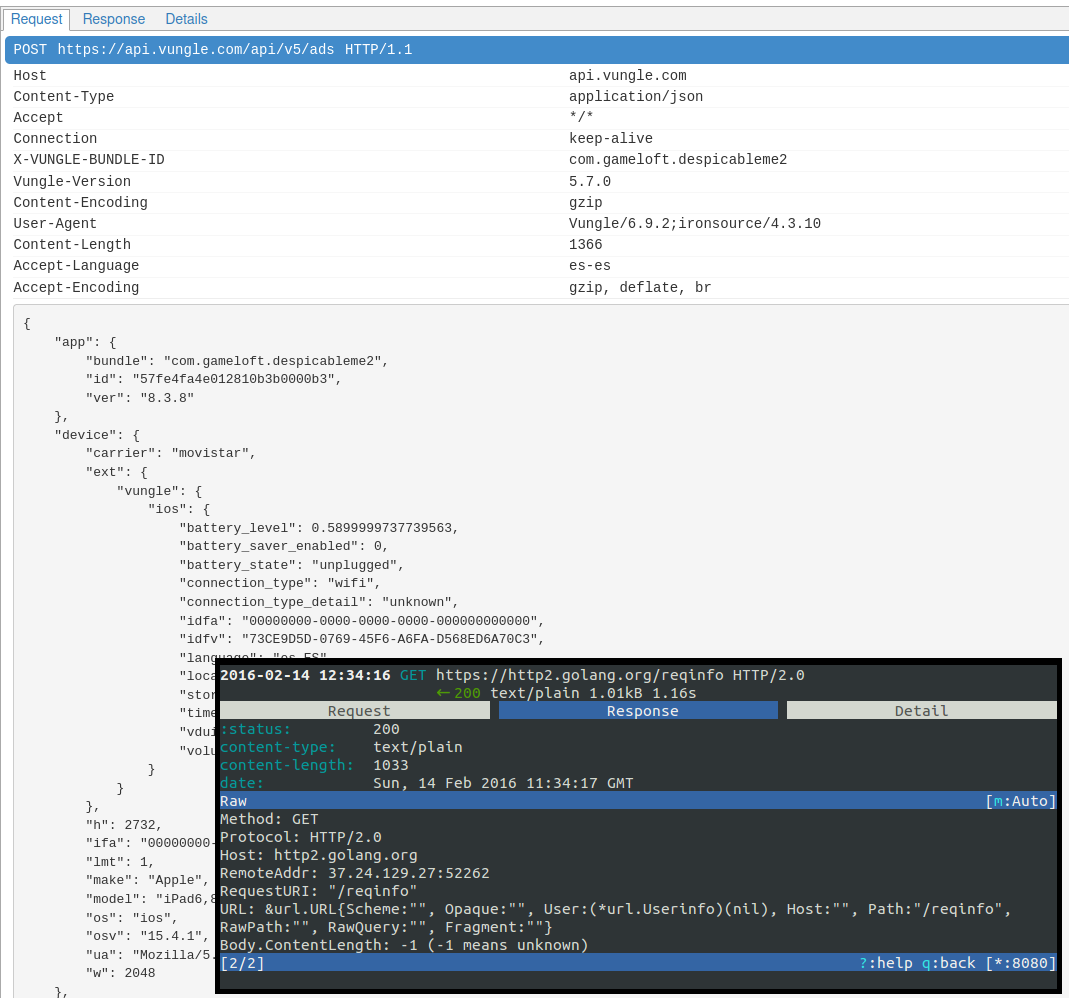Image resolution: width=1069 pixels, height=998 pixels.
Task: Click the "idfv" identifier line
Action: point(361,639)
